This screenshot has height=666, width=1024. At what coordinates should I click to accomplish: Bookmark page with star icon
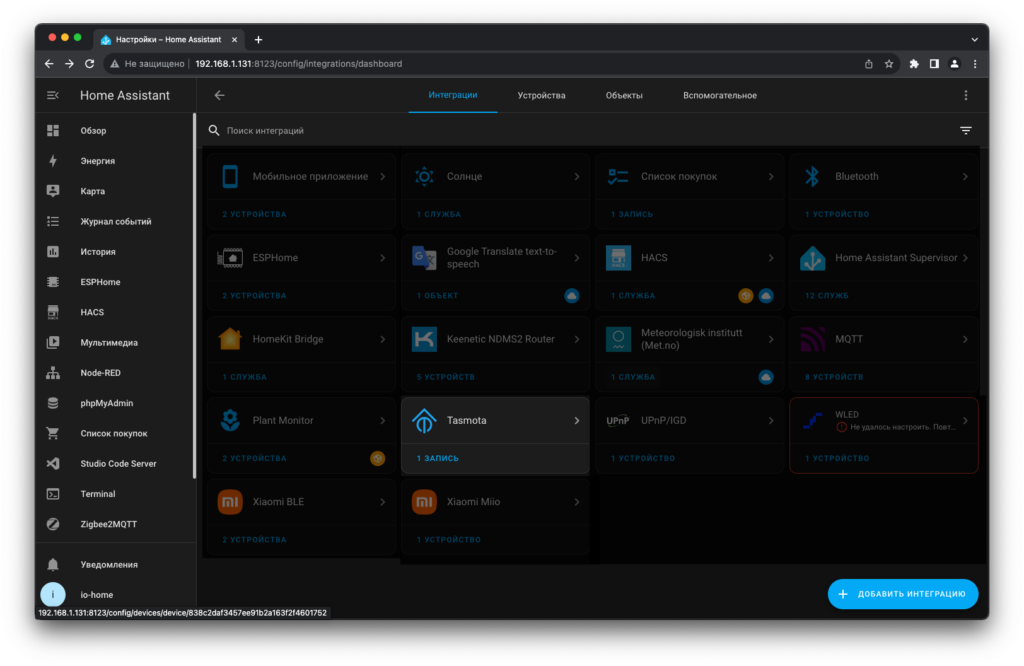[x=889, y=64]
